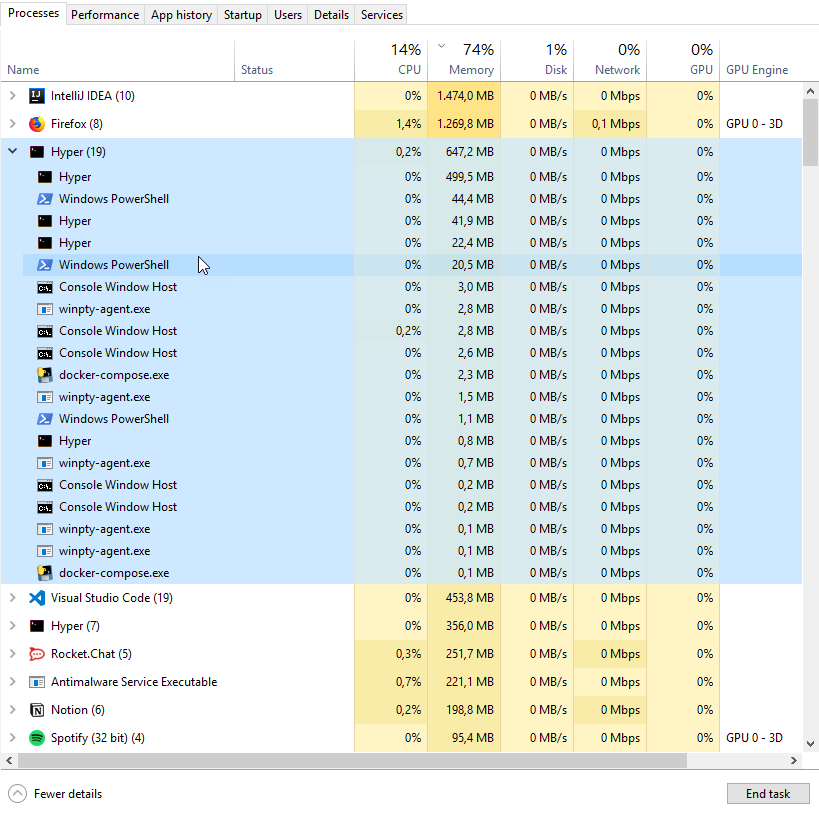Expand the Hyper (7) group
This screenshot has height=818, width=819.
(13, 626)
